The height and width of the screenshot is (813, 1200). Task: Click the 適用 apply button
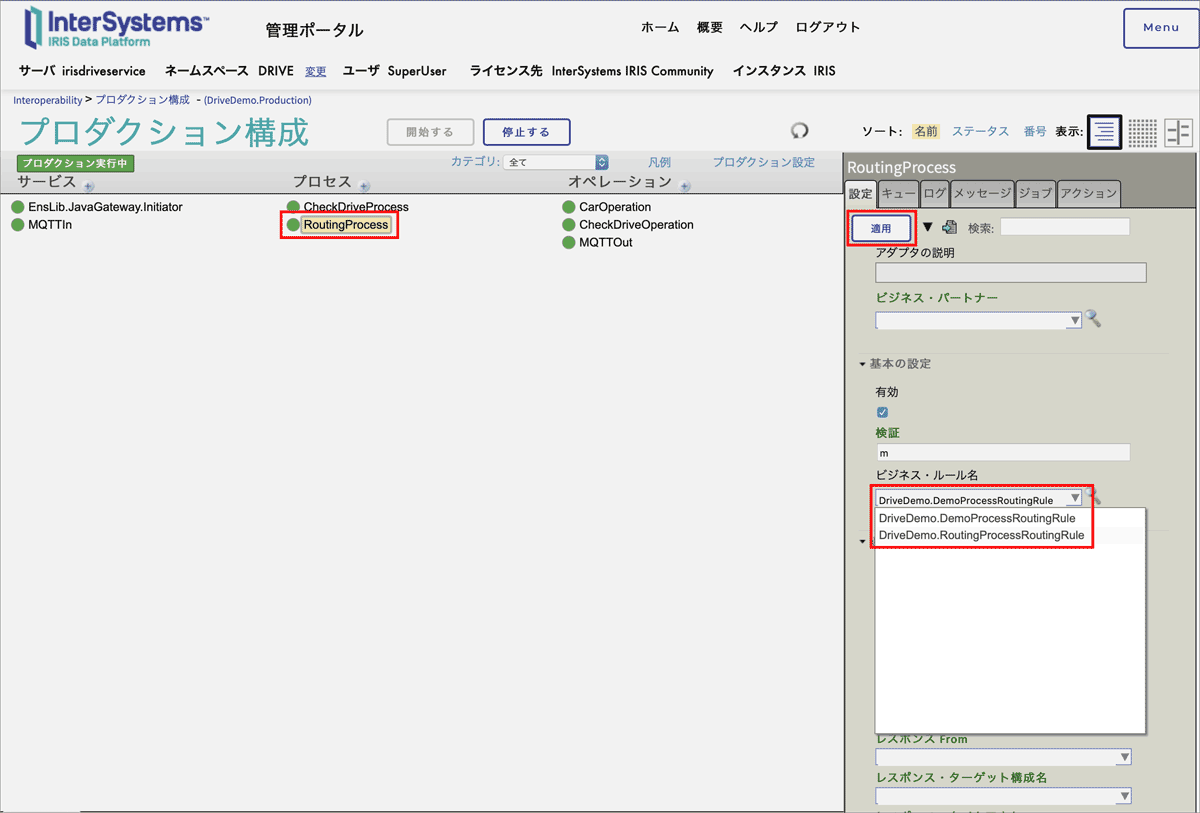tap(881, 229)
